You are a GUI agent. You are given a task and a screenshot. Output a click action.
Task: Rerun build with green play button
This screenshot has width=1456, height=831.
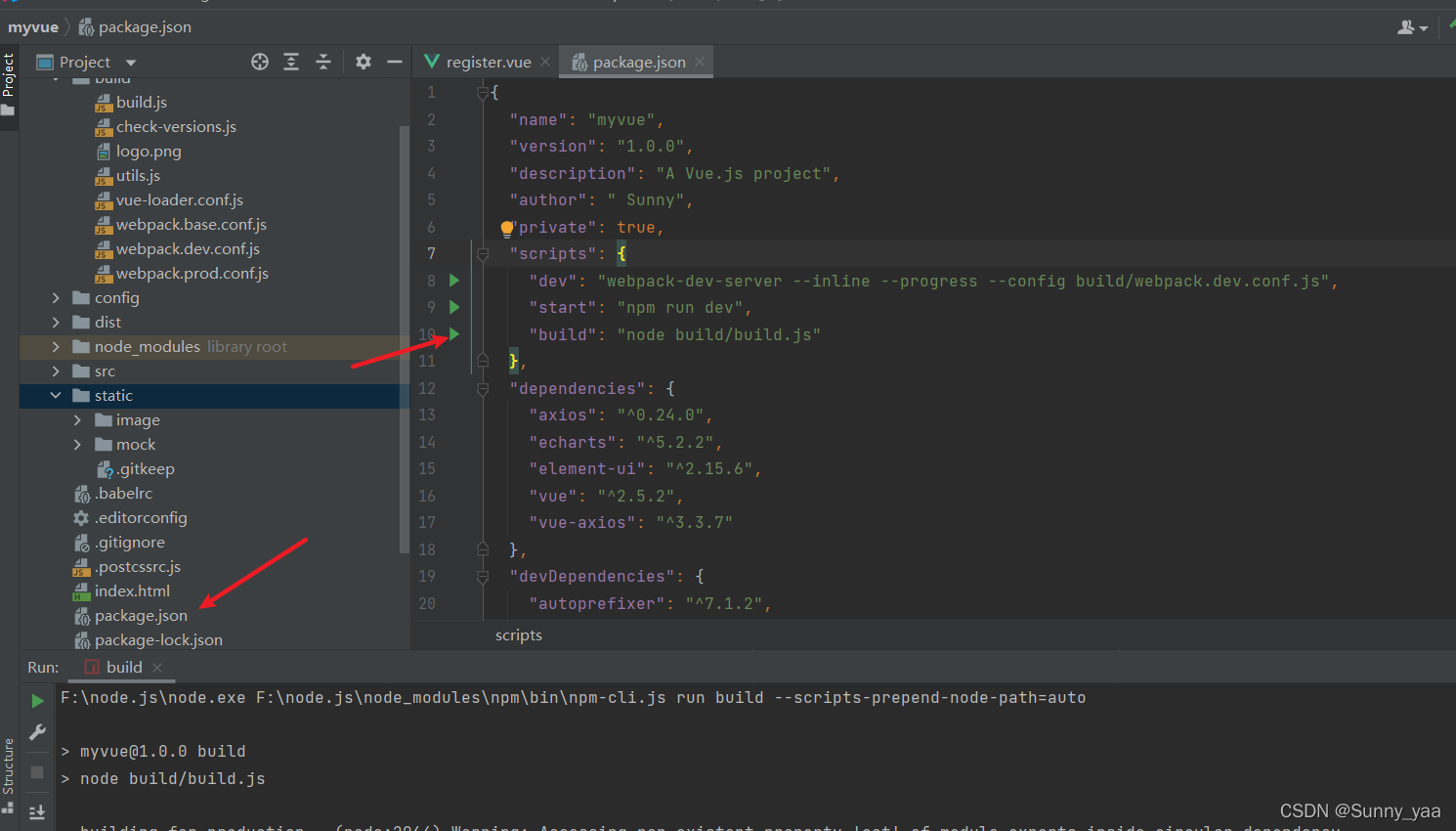click(x=37, y=701)
